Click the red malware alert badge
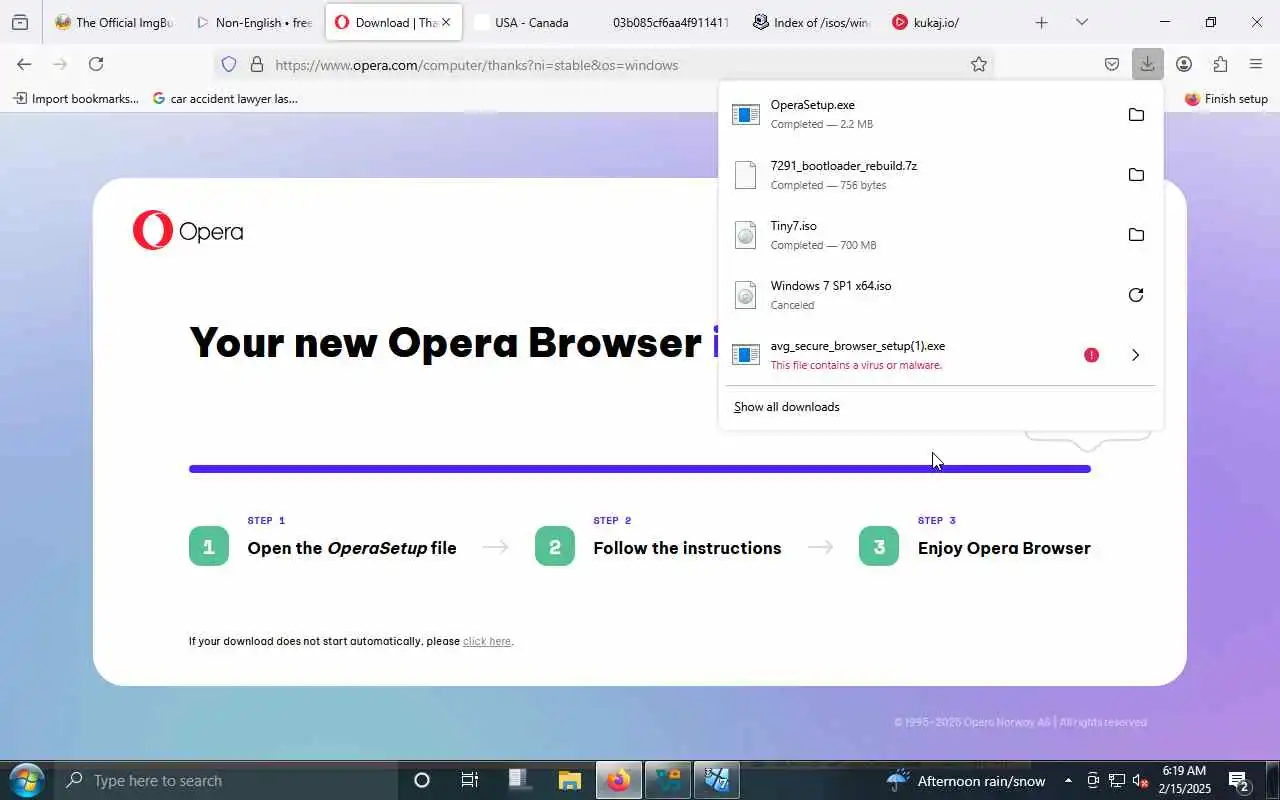Screen dimensions: 1280x800 tap(1091, 355)
